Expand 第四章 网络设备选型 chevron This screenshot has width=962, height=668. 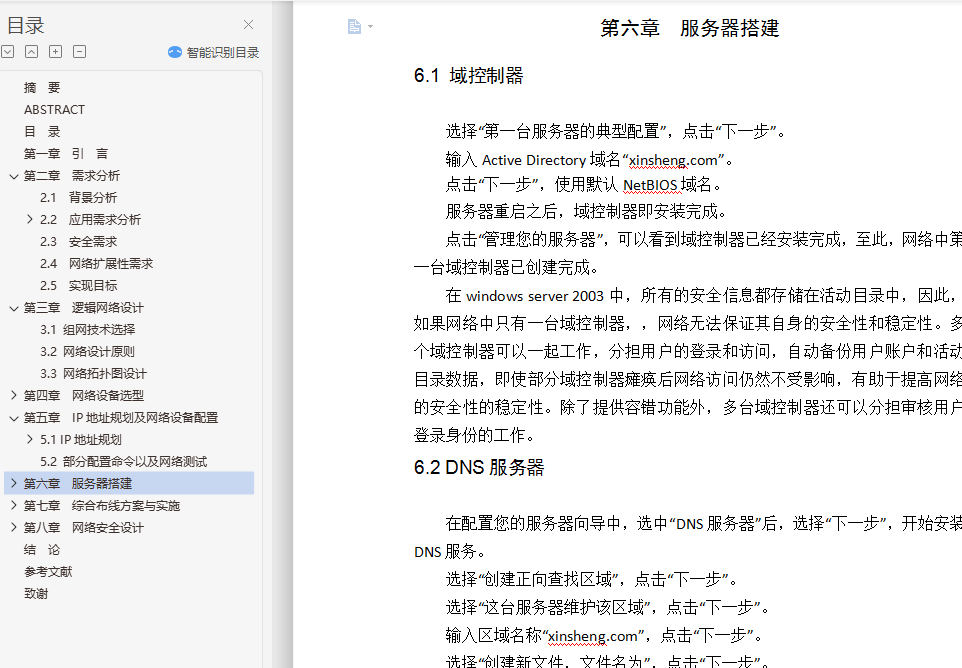(13, 396)
